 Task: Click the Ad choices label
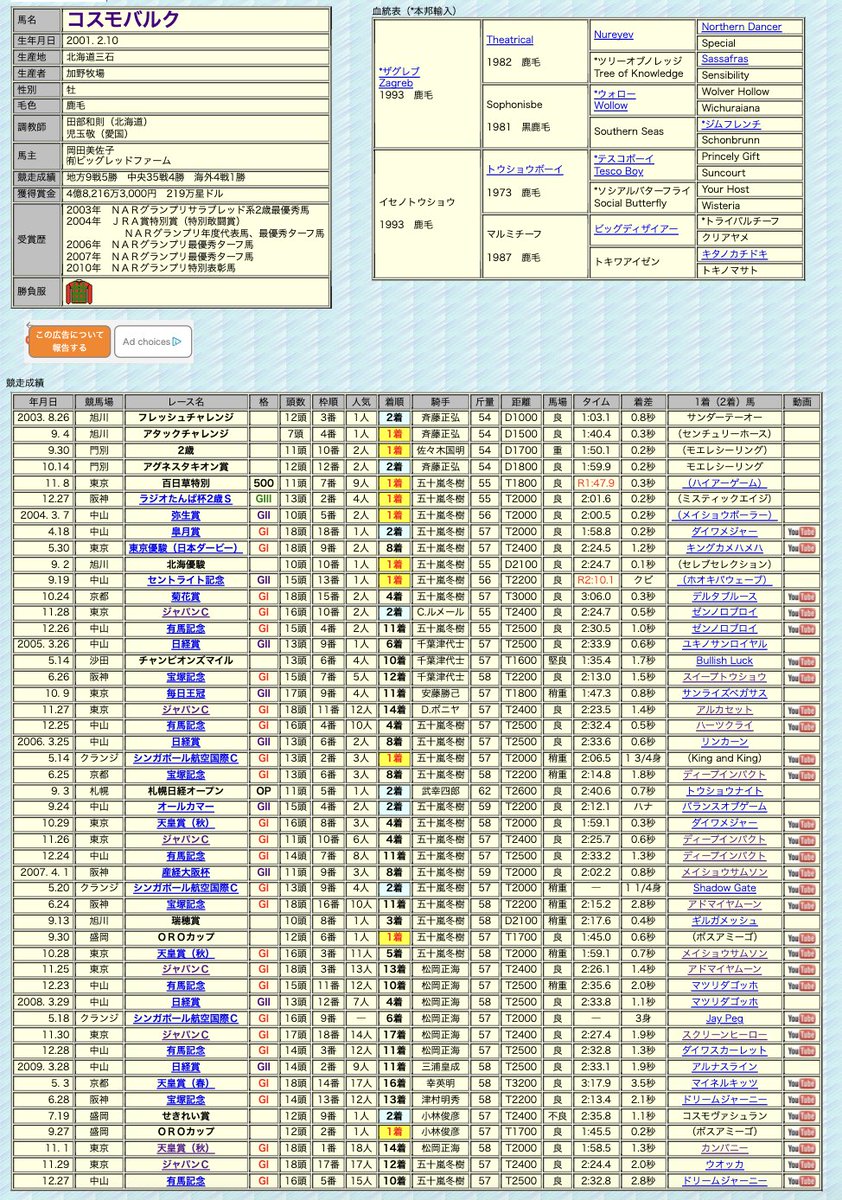click(x=146, y=342)
